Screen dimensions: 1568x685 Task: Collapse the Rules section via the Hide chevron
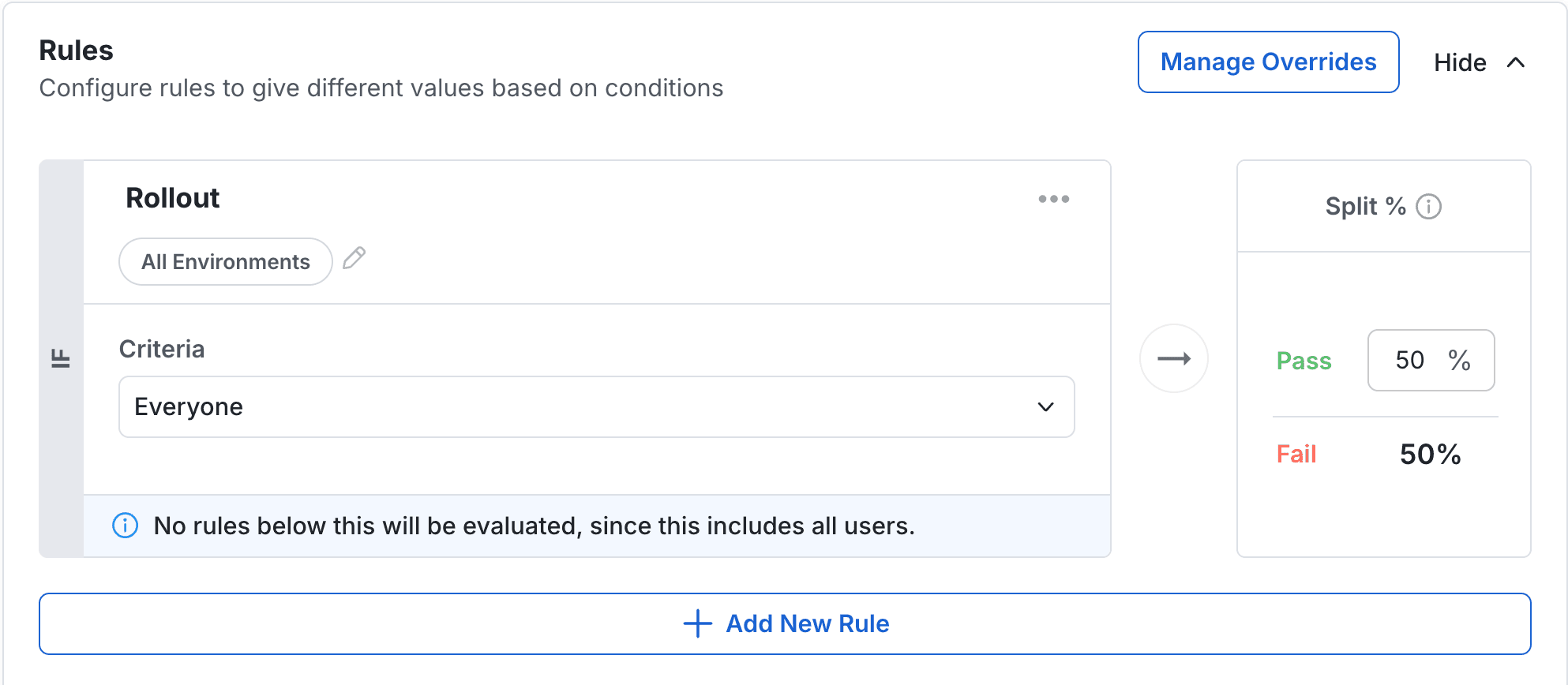pyautogui.click(x=1516, y=62)
